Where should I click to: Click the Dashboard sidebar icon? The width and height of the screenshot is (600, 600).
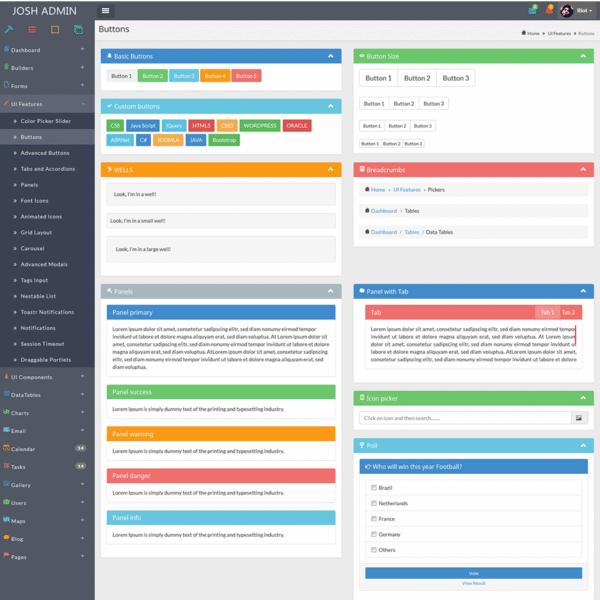(x=7, y=49)
